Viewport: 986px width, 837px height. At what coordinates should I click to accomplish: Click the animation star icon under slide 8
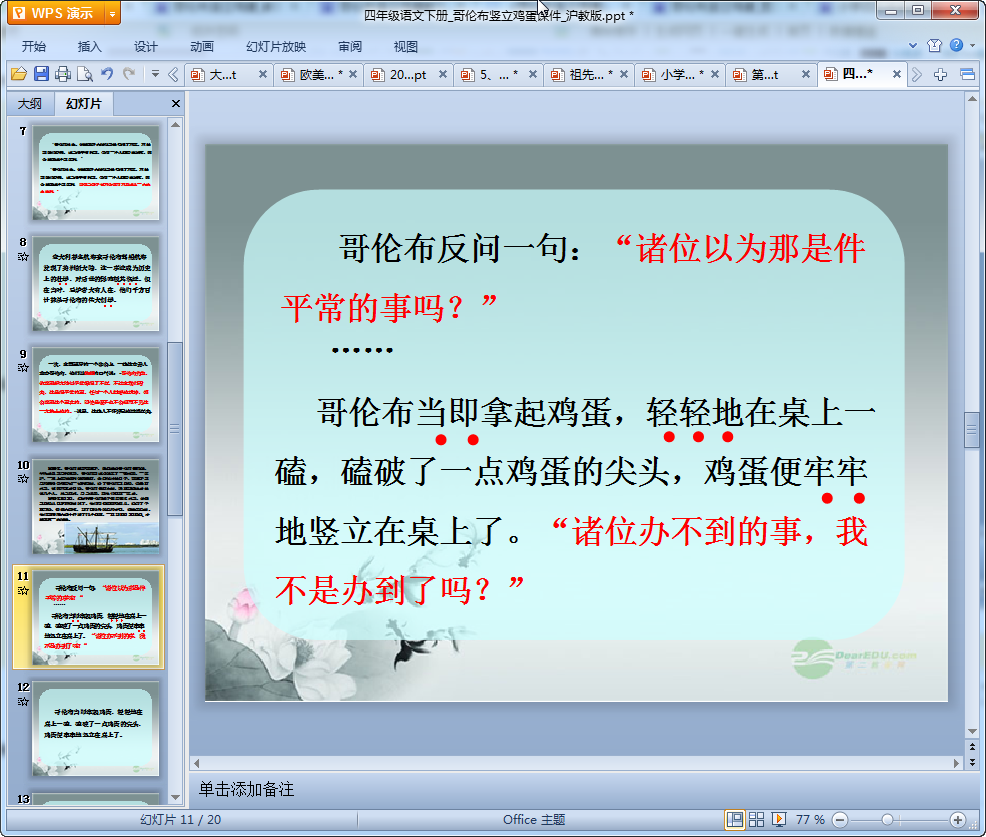click(23, 257)
